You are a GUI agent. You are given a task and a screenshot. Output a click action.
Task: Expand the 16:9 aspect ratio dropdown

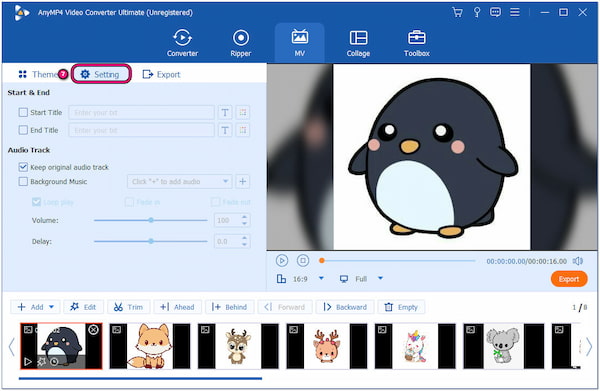point(321,278)
